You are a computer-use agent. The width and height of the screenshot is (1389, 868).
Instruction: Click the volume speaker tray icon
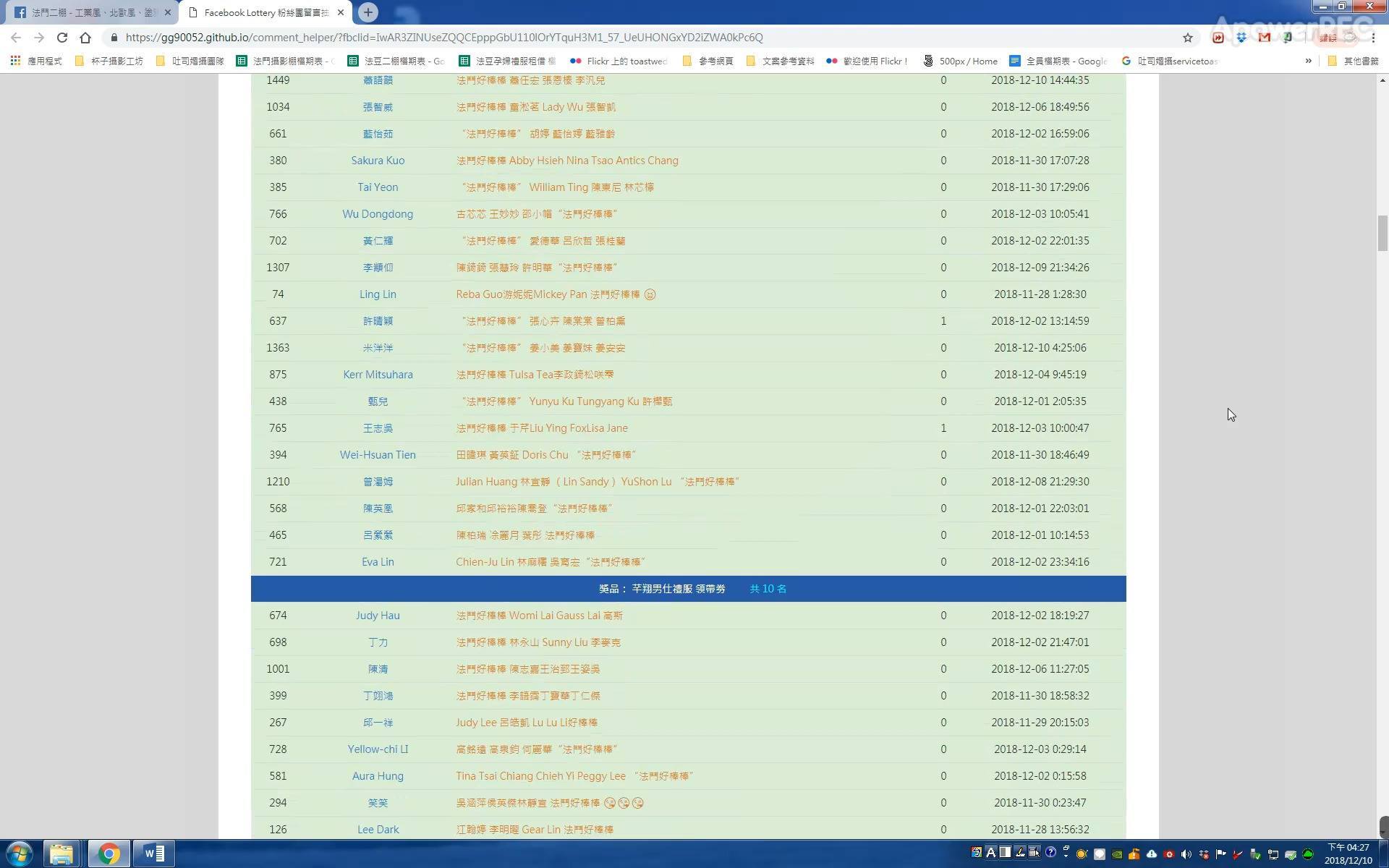(1186, 854)
